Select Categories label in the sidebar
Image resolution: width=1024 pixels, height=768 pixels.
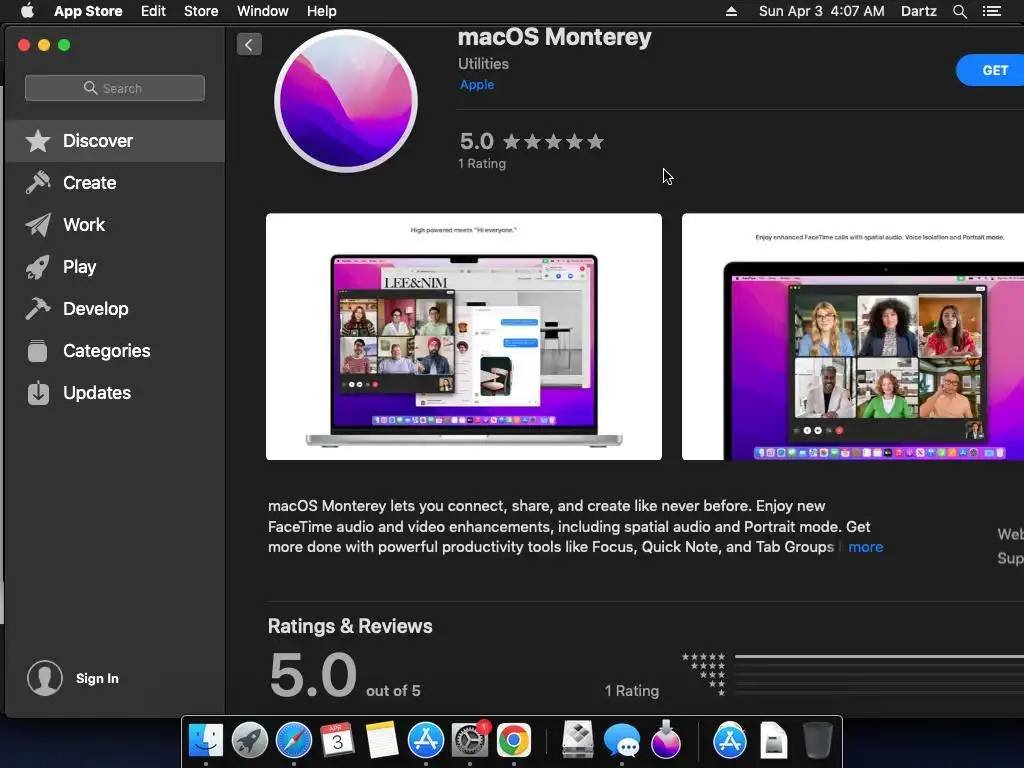pos(106,351)
